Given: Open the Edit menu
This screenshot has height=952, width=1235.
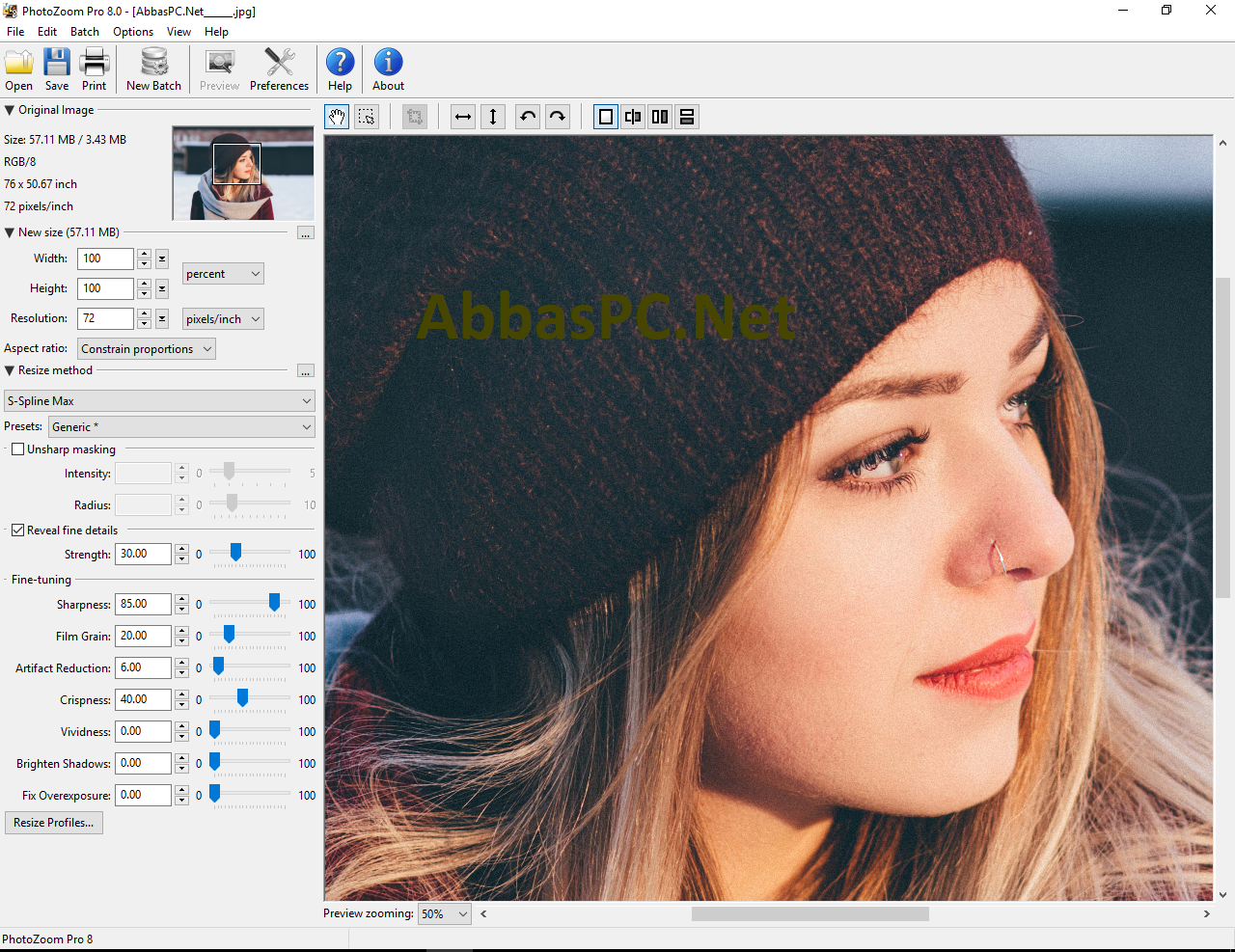Looking at the screenshot, I should click(47, 32).
